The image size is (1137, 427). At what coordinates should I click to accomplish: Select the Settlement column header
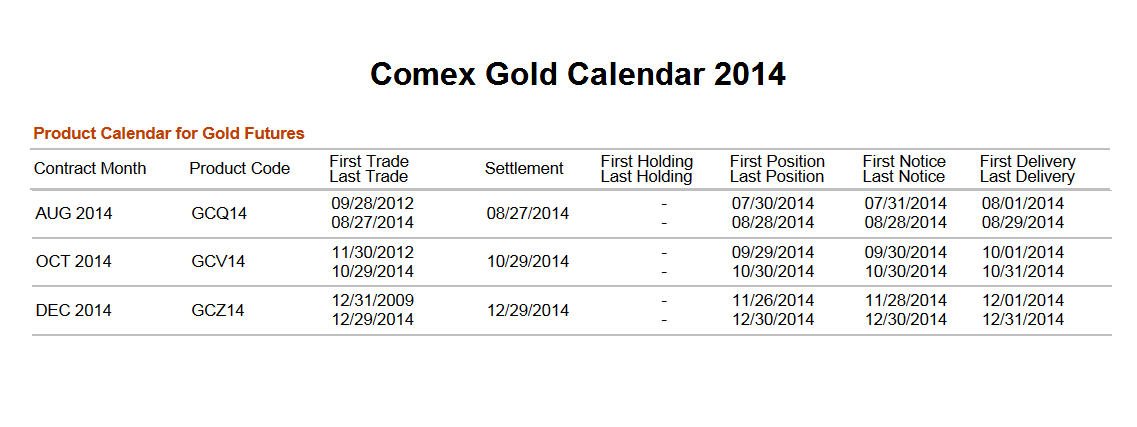[x=524, y=168]
